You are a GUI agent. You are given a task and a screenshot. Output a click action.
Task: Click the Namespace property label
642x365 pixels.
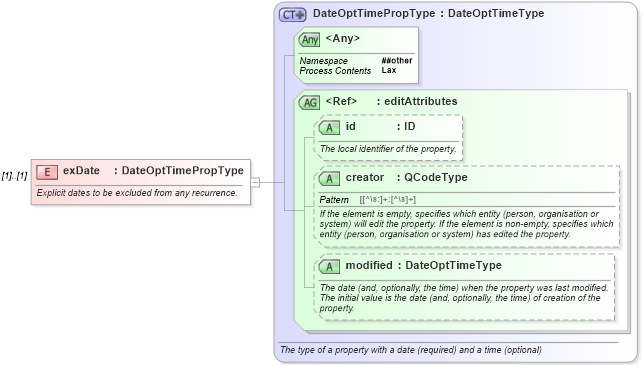[323, 61]
